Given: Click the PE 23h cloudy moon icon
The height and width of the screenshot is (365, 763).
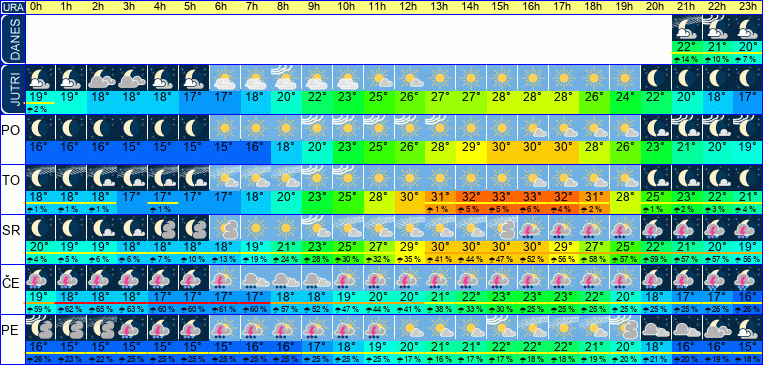Looking at the screenshot, I should [748, 328].
